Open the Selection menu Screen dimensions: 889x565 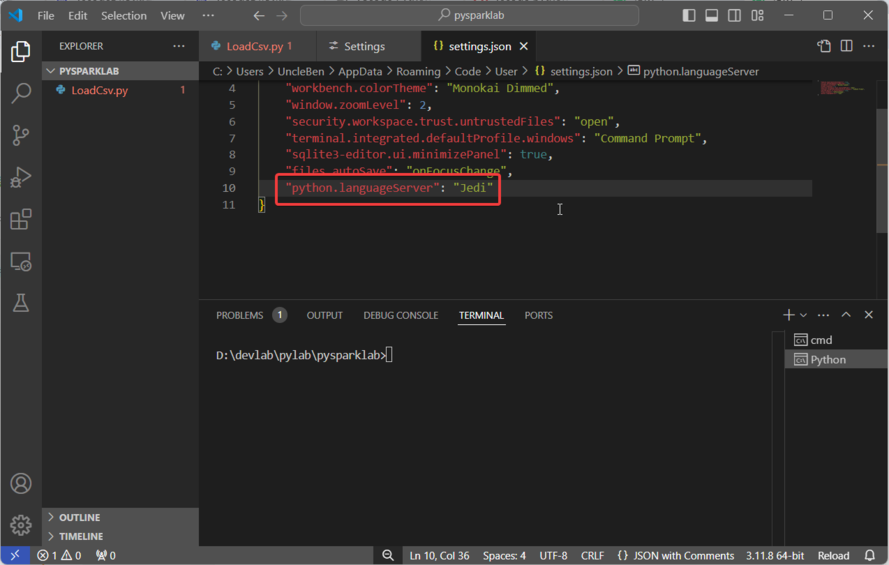point(124,16)
